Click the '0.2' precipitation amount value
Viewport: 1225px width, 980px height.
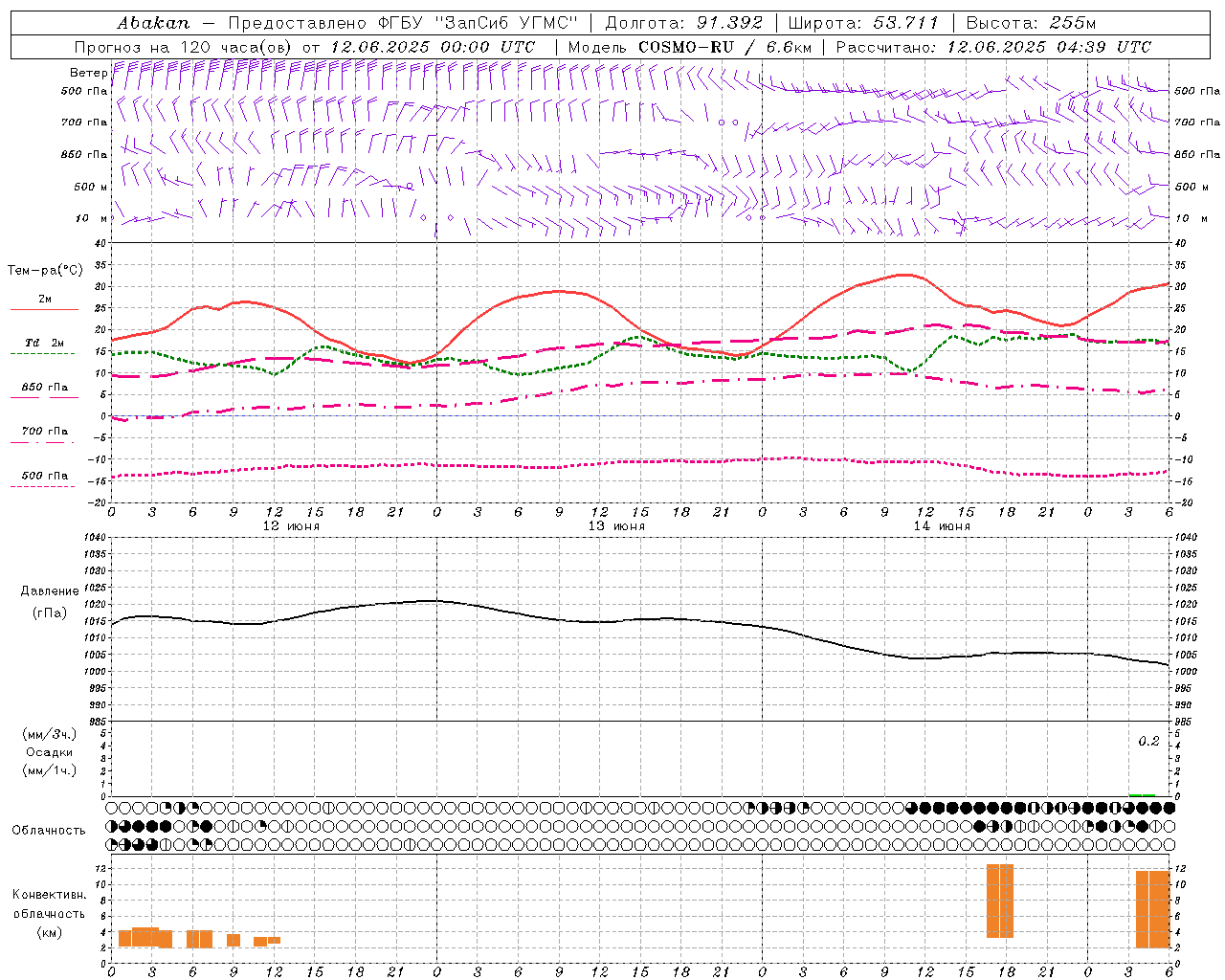1148,742
